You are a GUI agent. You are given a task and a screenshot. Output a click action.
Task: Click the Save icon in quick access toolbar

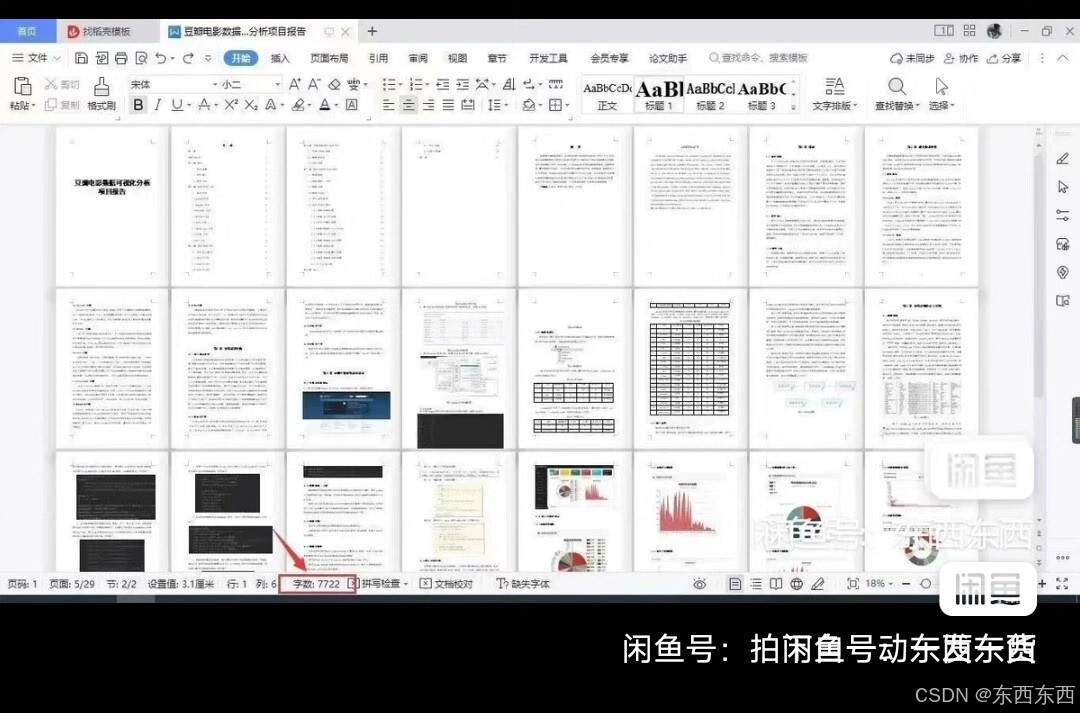[81, 58]
